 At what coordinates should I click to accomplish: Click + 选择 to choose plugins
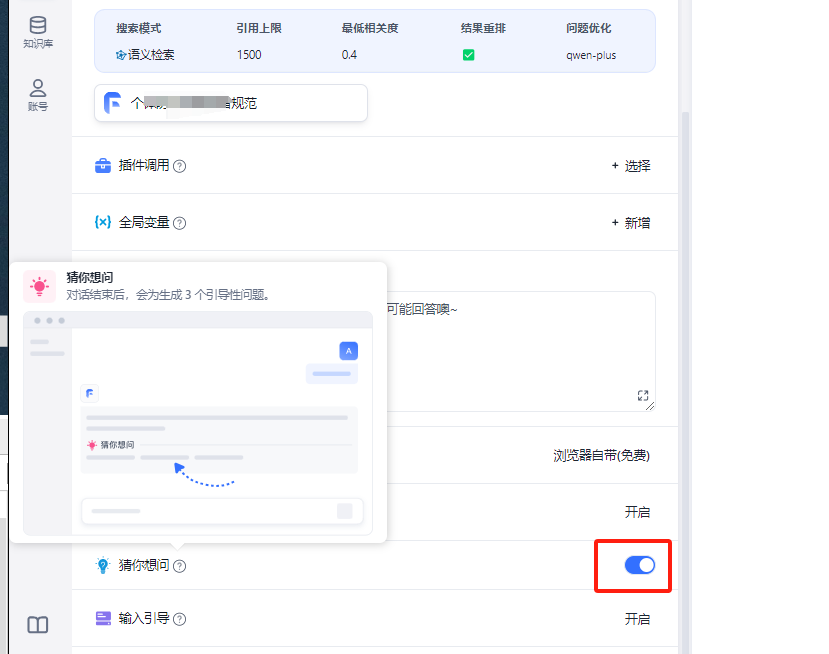tap(631, 166)
